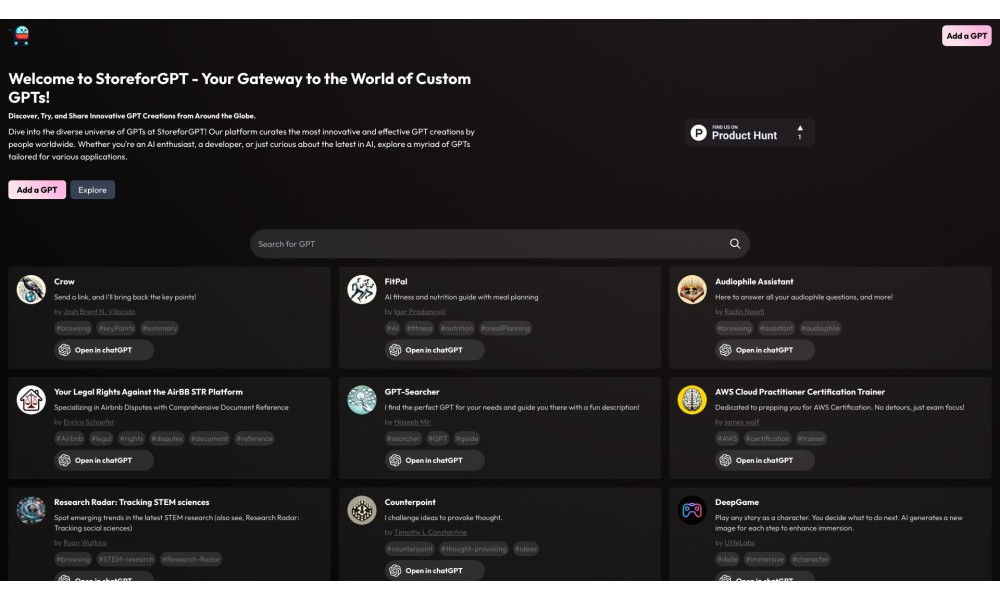Click Add a GPT beside the Explore button

pyautogui.click(x=37, y=190)
